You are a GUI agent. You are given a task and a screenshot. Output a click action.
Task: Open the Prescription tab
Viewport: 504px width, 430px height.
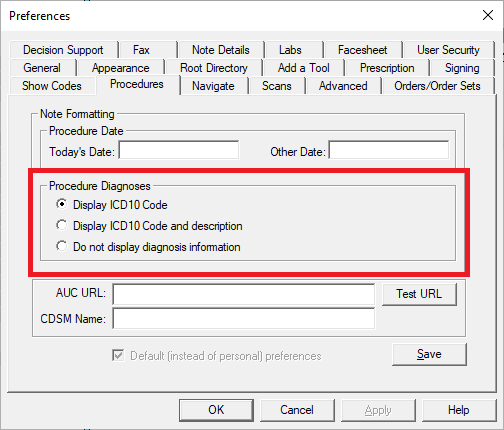(x=387, y=68)
